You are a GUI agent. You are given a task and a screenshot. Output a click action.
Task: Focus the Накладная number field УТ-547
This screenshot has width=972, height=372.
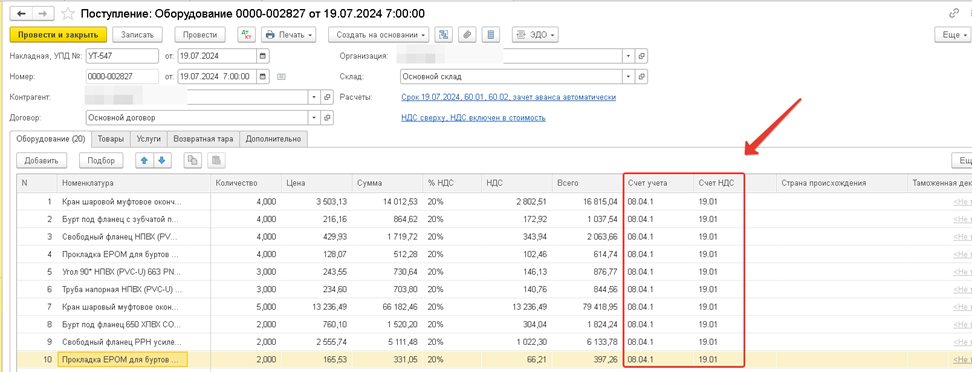pyautogui.click(x=122, y=56)
